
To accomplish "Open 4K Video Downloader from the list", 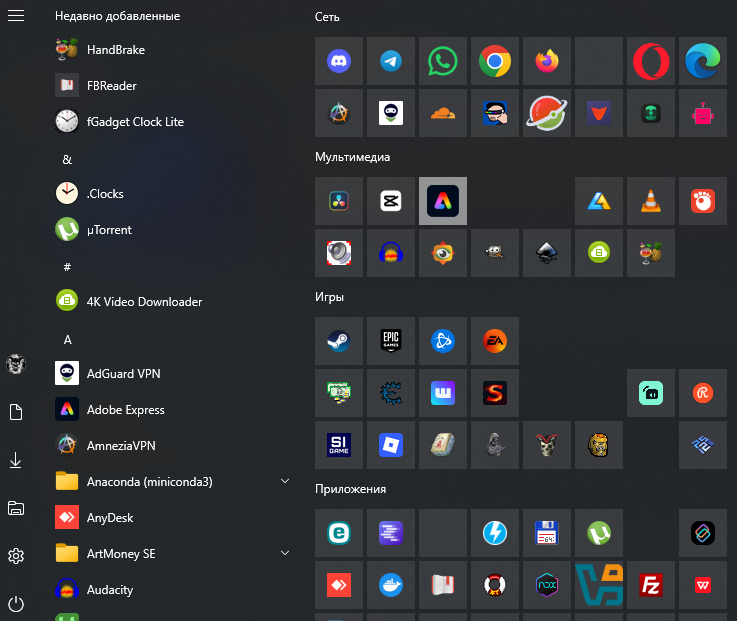I will [x=172, y=301].
